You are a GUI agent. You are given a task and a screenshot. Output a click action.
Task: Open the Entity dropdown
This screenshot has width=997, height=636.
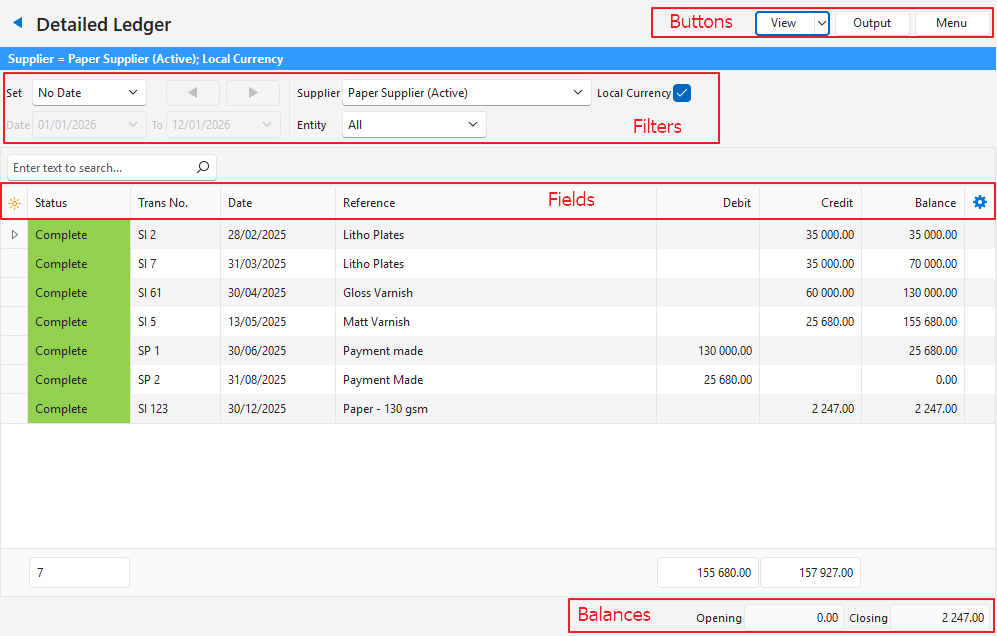tap(414, 125)
